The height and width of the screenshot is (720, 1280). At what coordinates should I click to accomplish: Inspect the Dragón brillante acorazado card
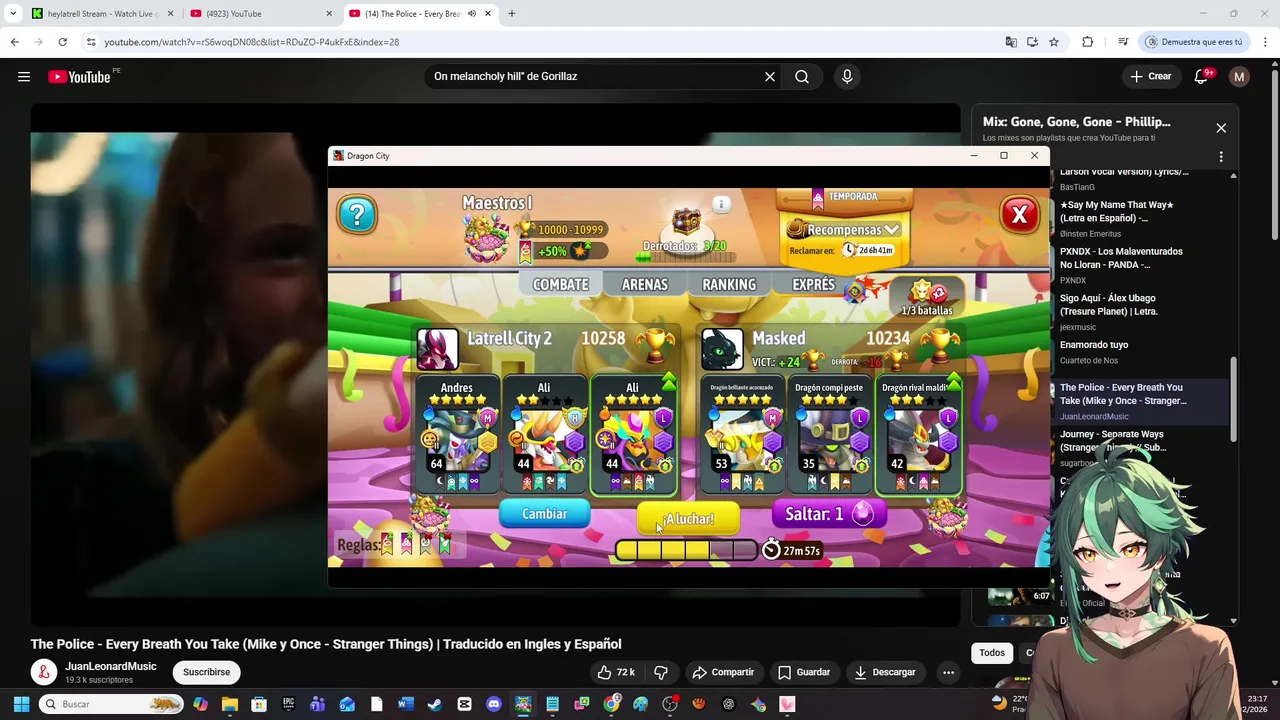[x=742, y=436]
